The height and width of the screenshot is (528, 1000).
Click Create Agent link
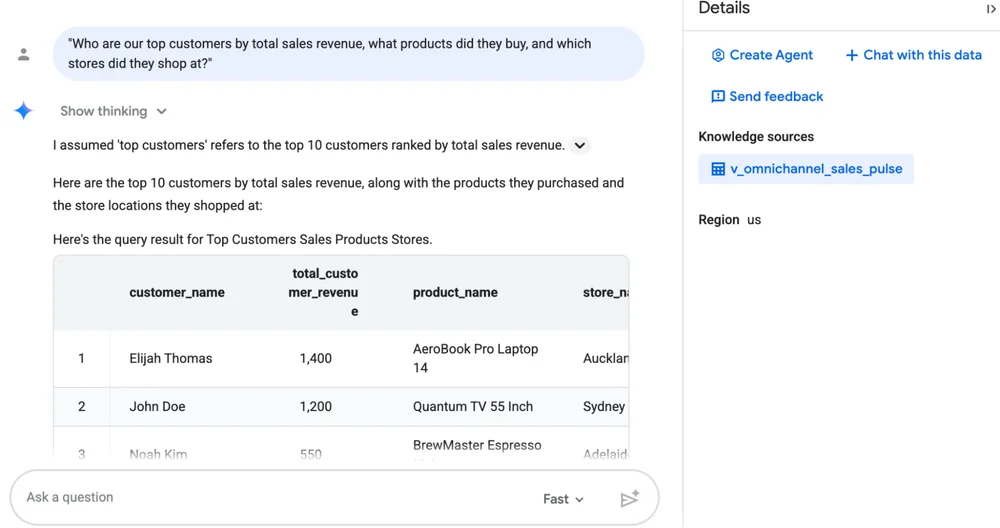click(x=762, y=55)
